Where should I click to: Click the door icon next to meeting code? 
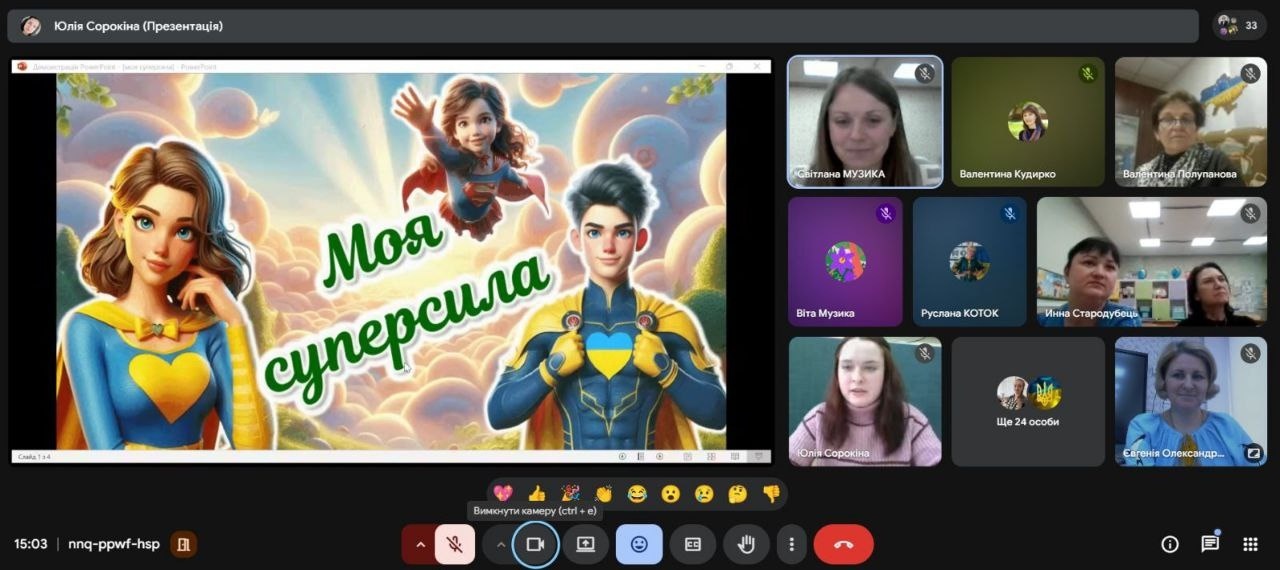[x=183, y=544]
